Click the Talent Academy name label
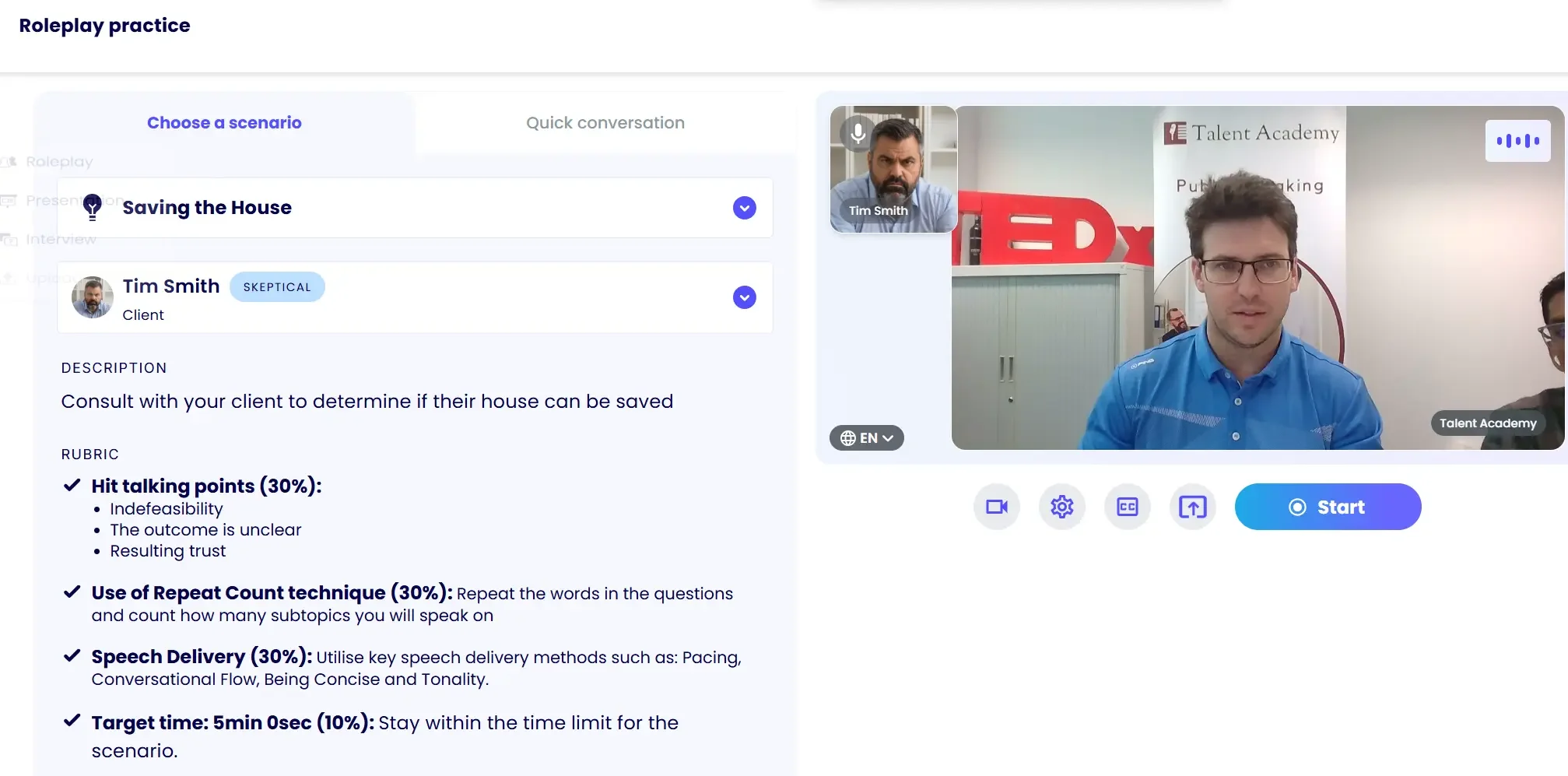 pos(1488,423)
